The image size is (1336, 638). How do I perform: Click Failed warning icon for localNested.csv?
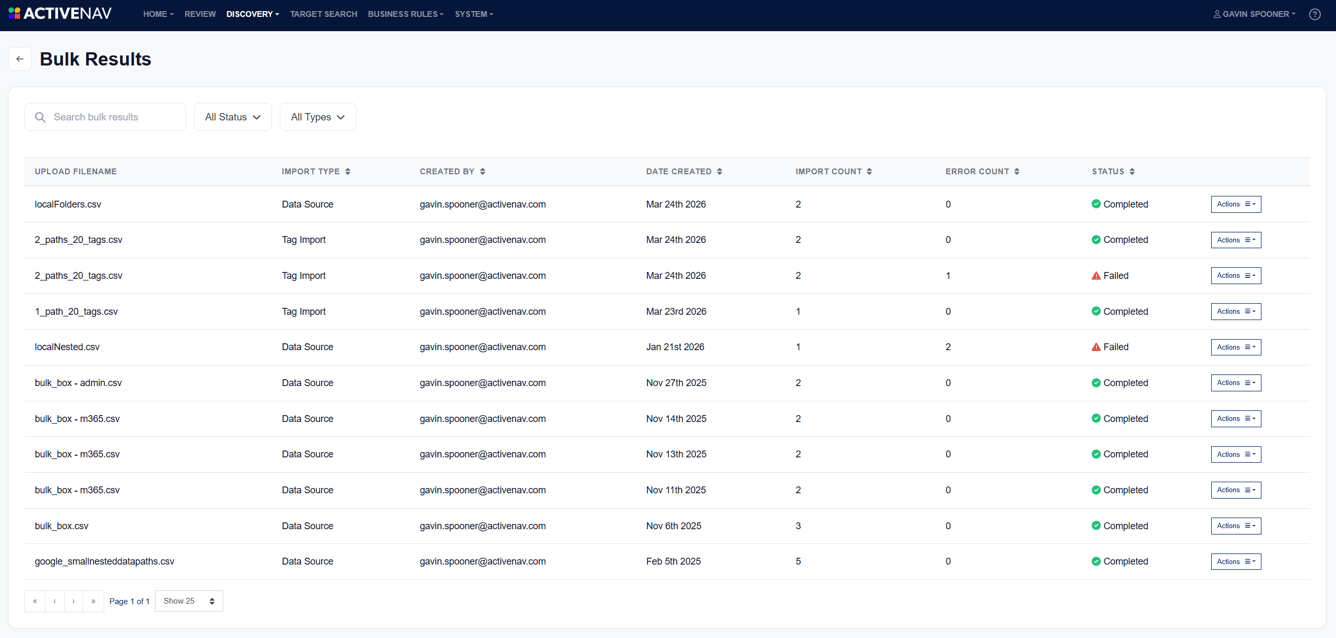[x=1096, y=347]
